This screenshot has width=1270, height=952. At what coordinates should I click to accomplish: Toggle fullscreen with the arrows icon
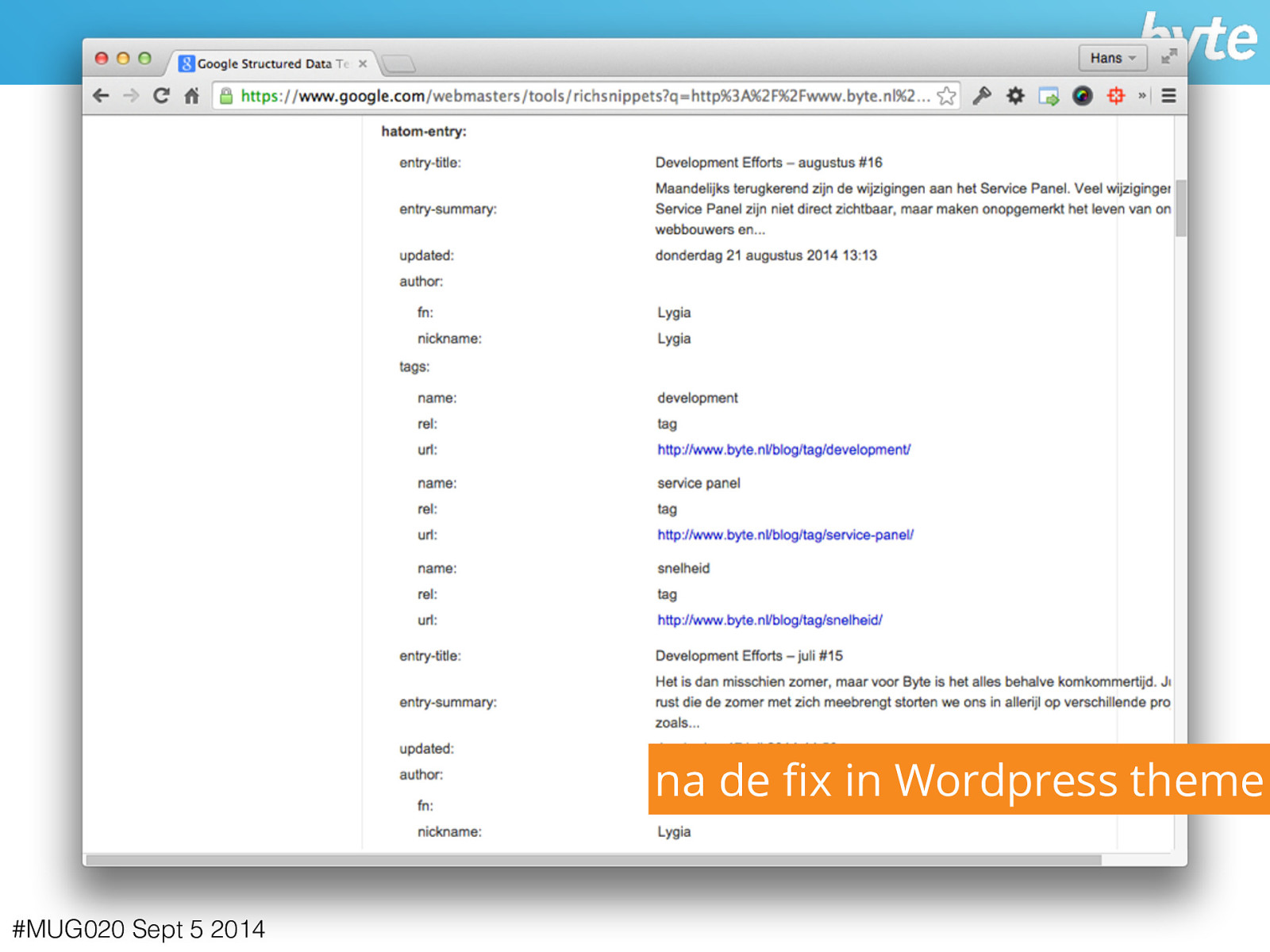(x=1168, y=57)
